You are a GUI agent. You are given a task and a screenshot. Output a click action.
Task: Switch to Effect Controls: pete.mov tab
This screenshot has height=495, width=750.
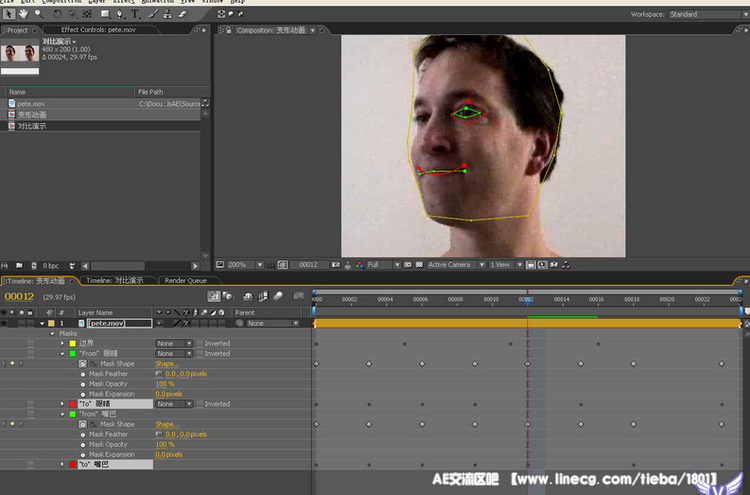(x=98, y=30)
